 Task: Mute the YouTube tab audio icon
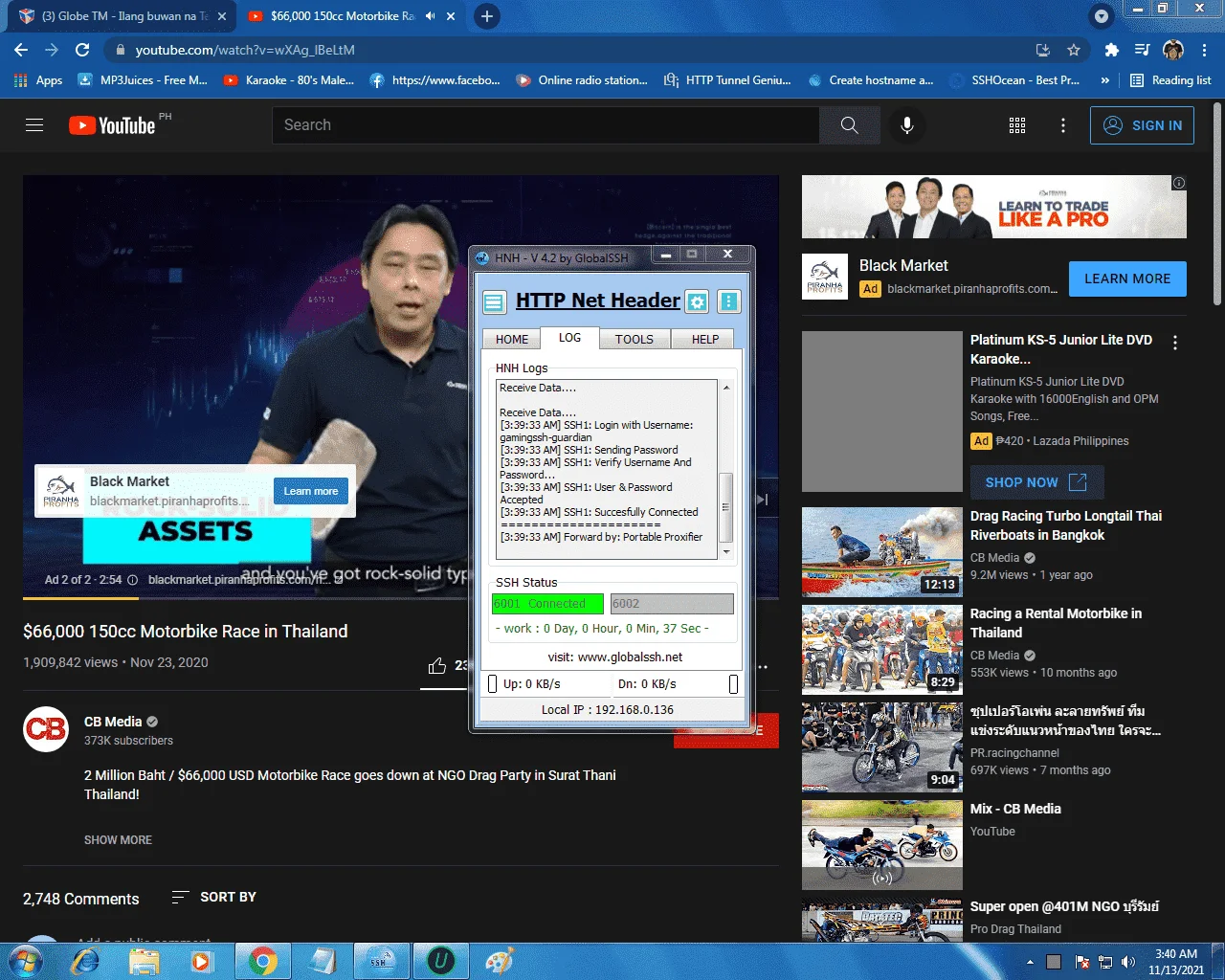[431, 16]
